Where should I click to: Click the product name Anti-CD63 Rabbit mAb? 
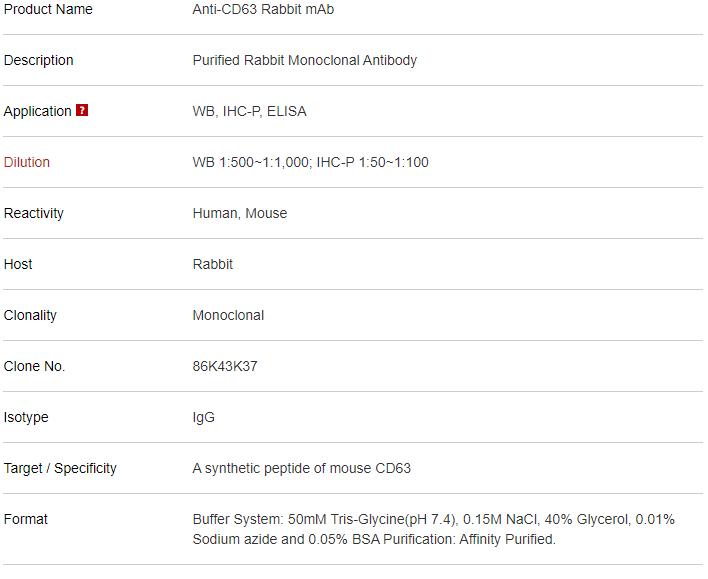(x=263, y=9)
